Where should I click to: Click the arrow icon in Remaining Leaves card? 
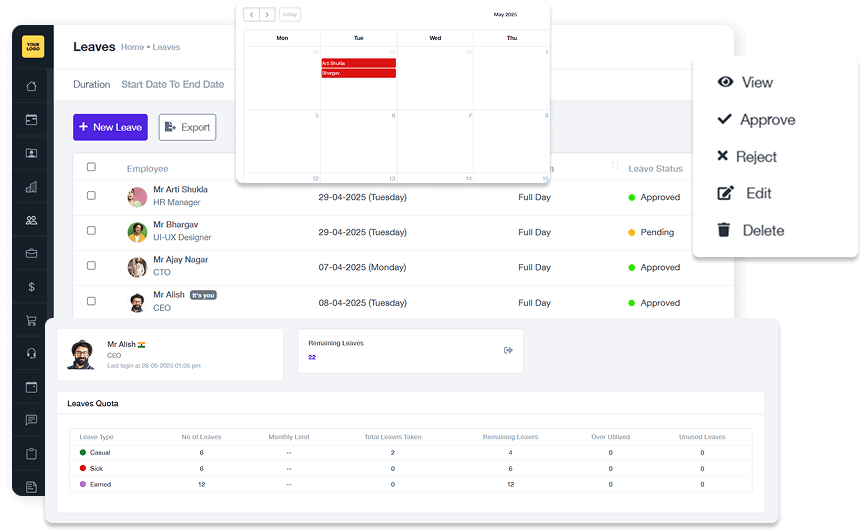[x=508, y=350]
